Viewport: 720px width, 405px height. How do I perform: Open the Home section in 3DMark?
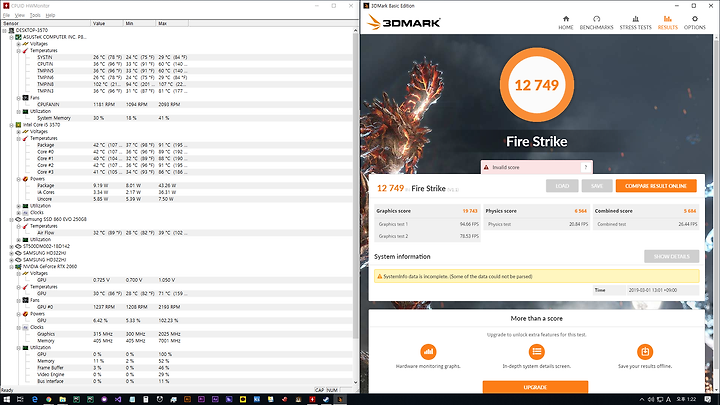pos(566,22)
